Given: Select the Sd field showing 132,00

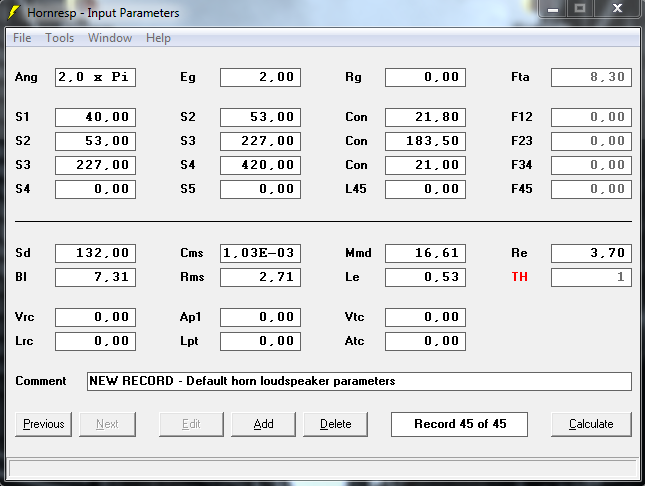Looking at the screenshot, I should [95, 253].
